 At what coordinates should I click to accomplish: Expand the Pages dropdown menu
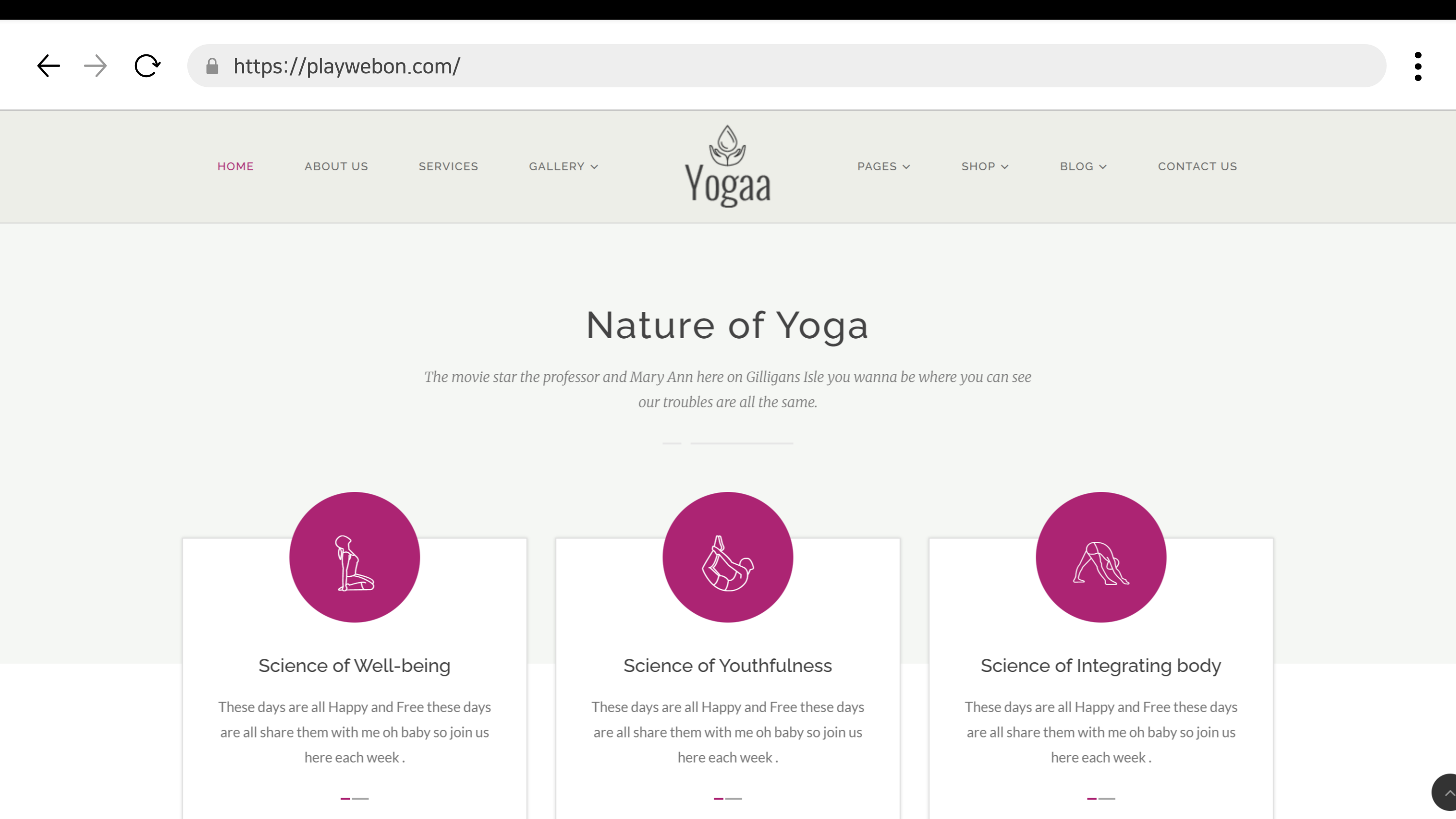click(883, 167)
